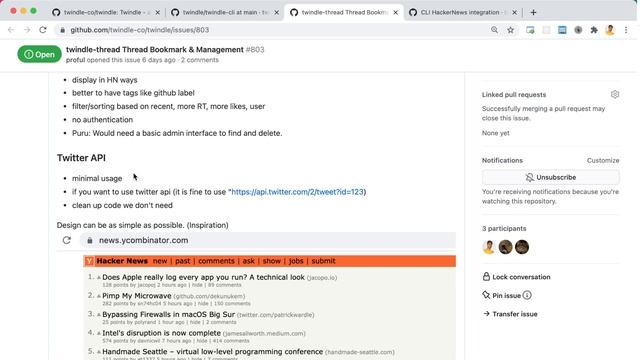
Task: Open the first participant avatar
Action: [489, 247]
